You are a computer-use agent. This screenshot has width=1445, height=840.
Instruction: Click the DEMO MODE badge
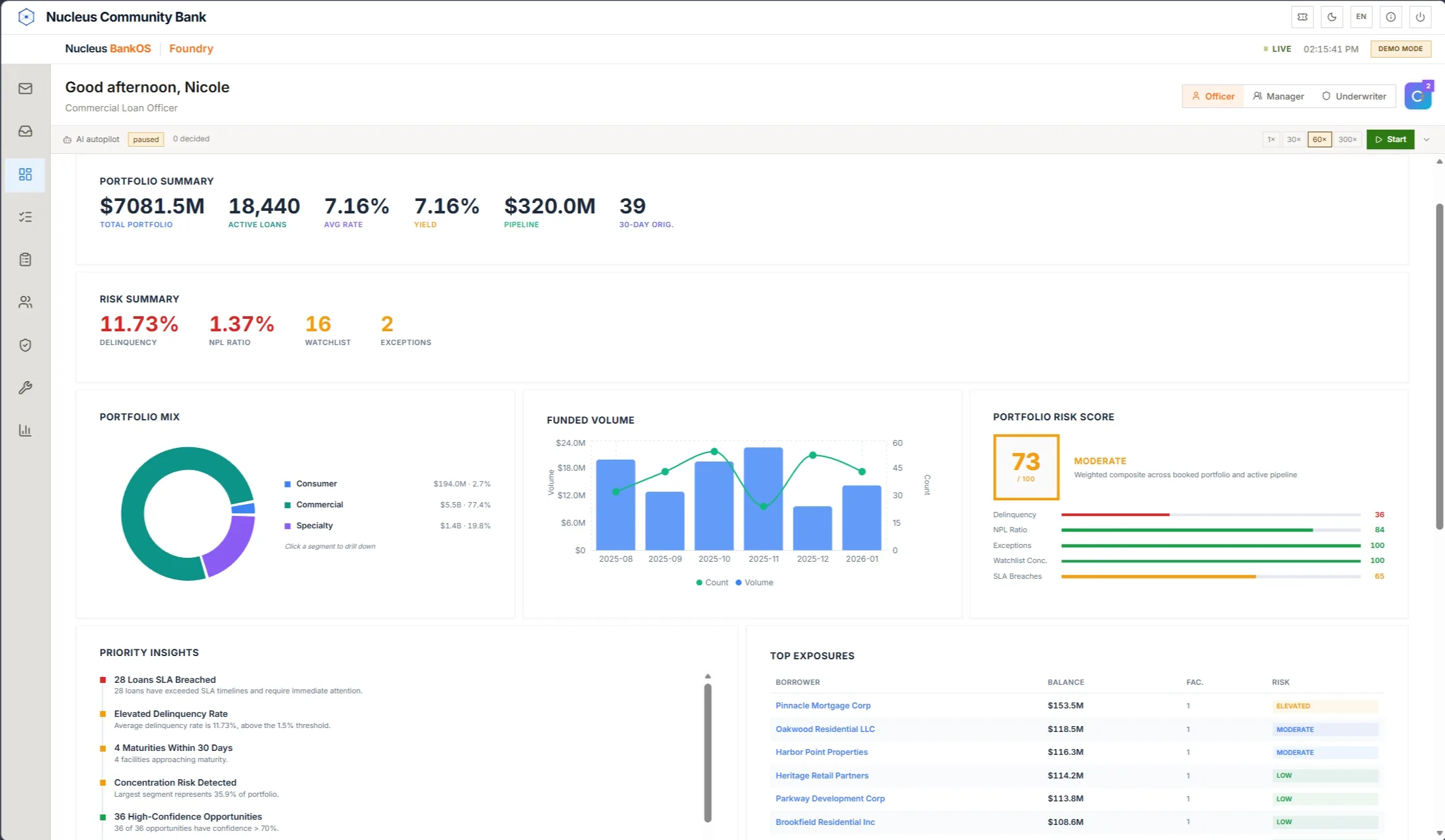coord(1400,49)
